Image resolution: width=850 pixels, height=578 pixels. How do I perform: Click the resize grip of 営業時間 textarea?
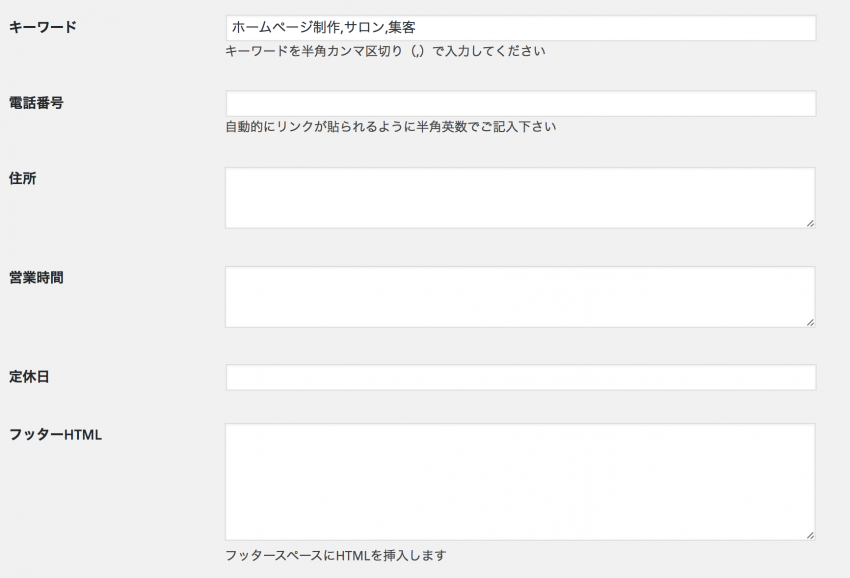tap(810, 322)
